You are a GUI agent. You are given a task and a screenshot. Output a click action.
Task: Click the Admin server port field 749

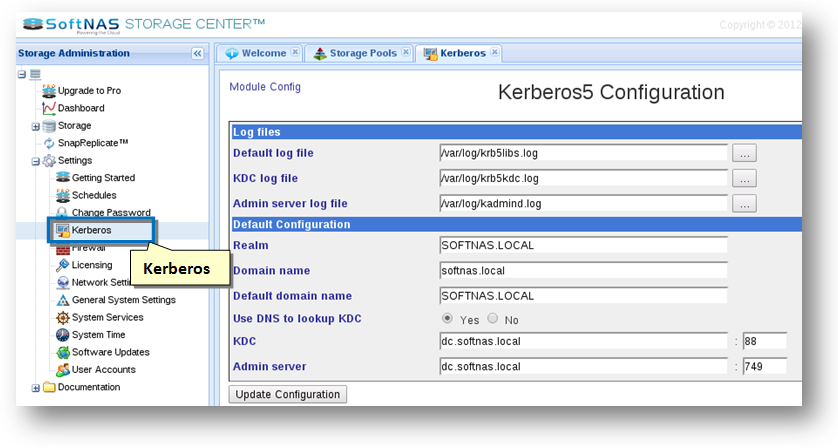pyautogui.click(x=765, y=366)
